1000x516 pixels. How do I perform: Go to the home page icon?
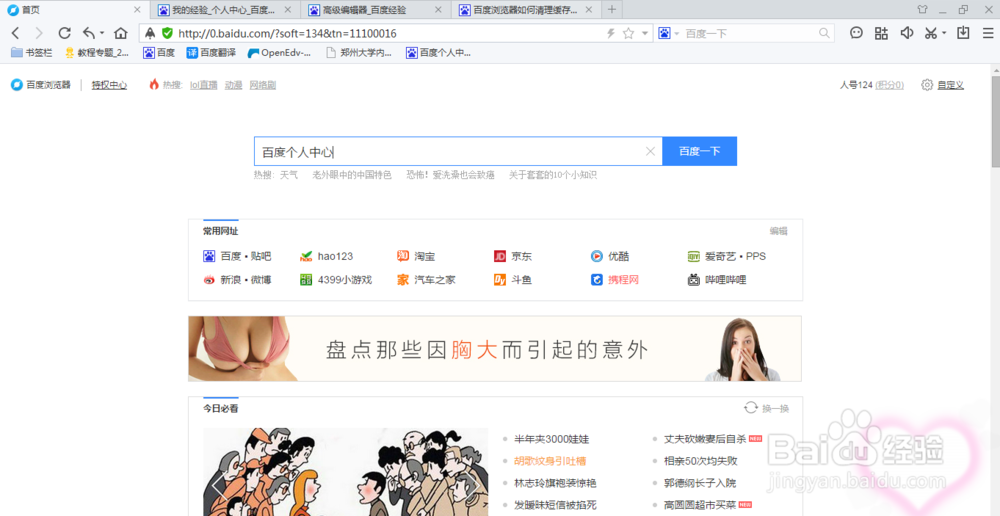[x=121, y=33]
